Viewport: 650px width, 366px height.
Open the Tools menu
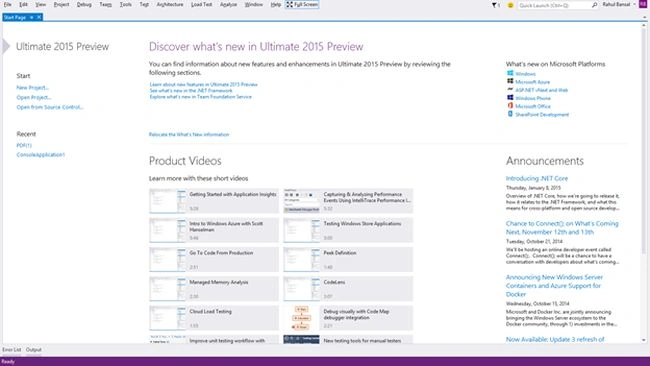(x=126, y=5)
